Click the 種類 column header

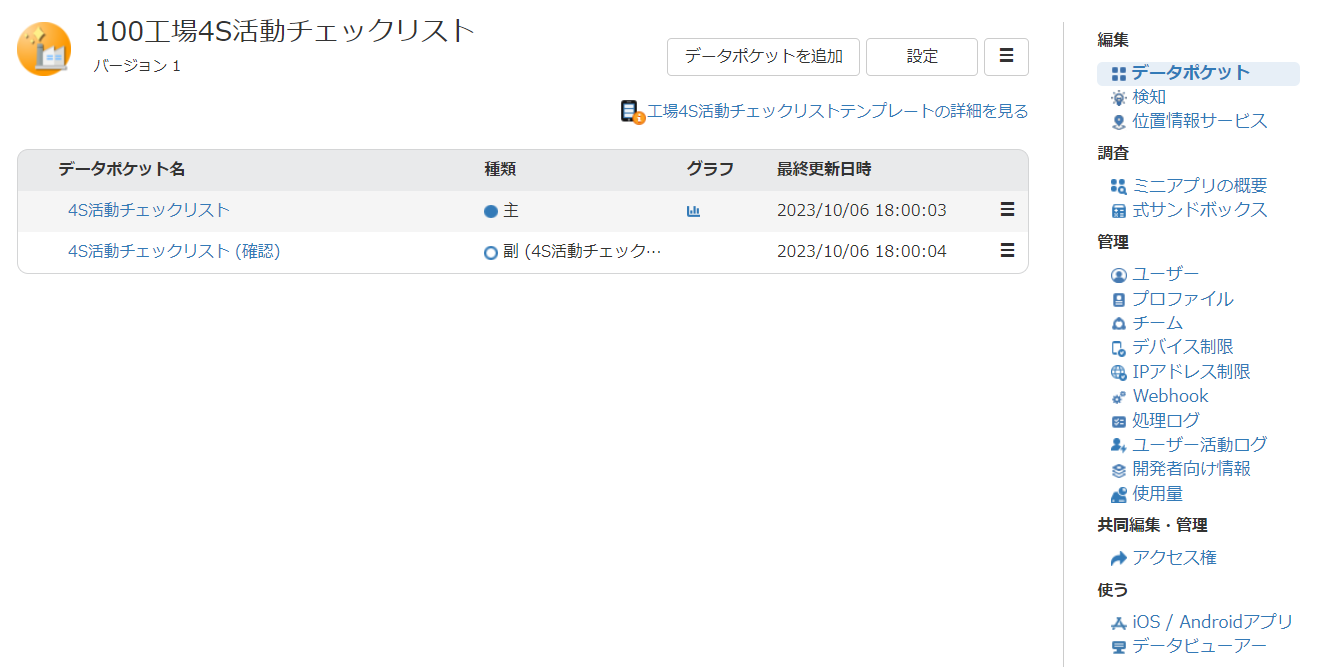click(500, 170)
